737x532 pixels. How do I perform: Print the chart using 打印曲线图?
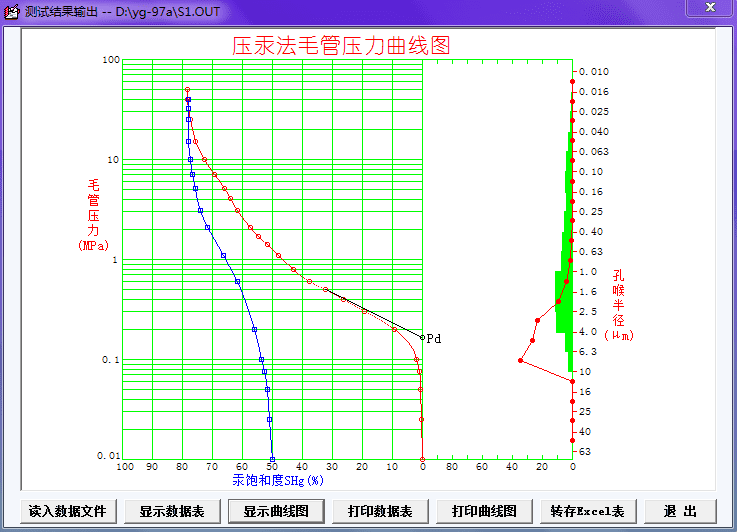[484, 511]
